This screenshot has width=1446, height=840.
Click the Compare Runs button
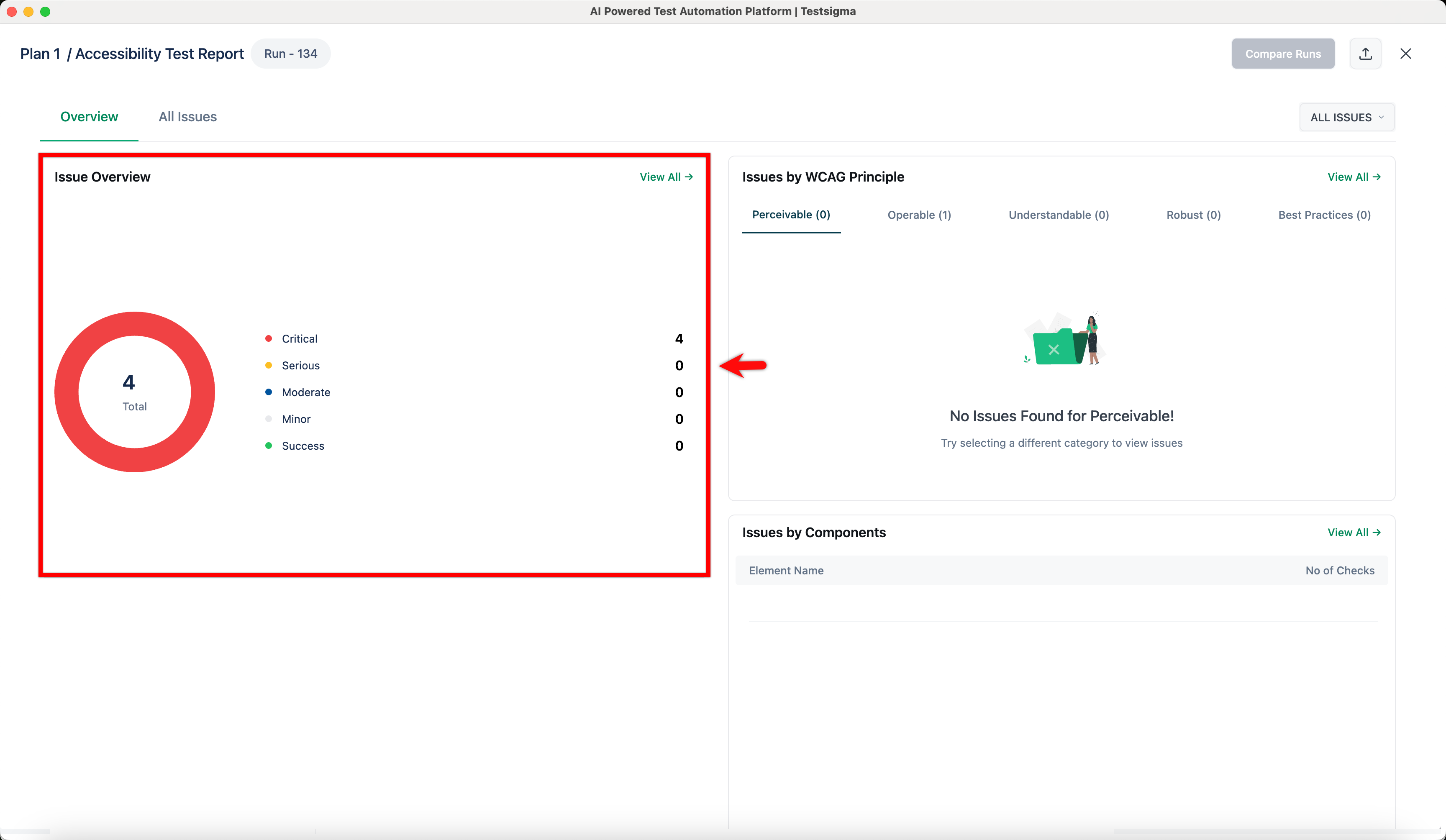coord(1283,54)
